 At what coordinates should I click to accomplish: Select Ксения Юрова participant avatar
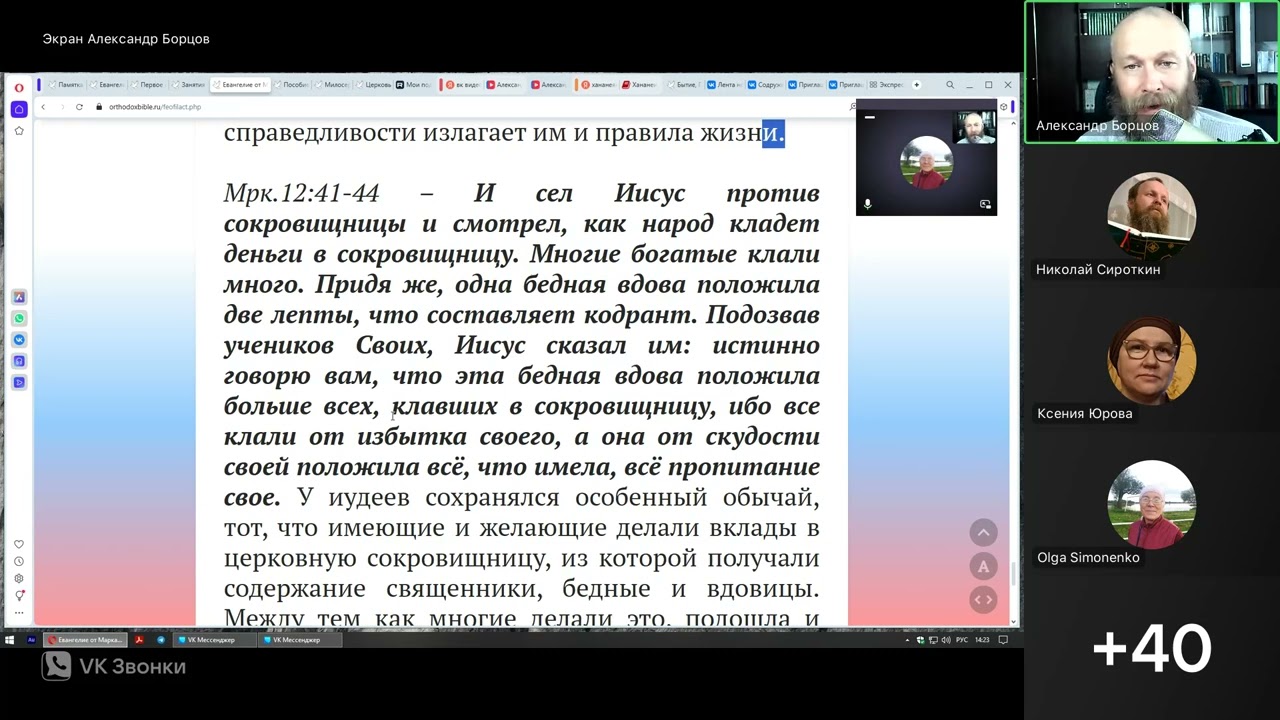click(1152, 361)
